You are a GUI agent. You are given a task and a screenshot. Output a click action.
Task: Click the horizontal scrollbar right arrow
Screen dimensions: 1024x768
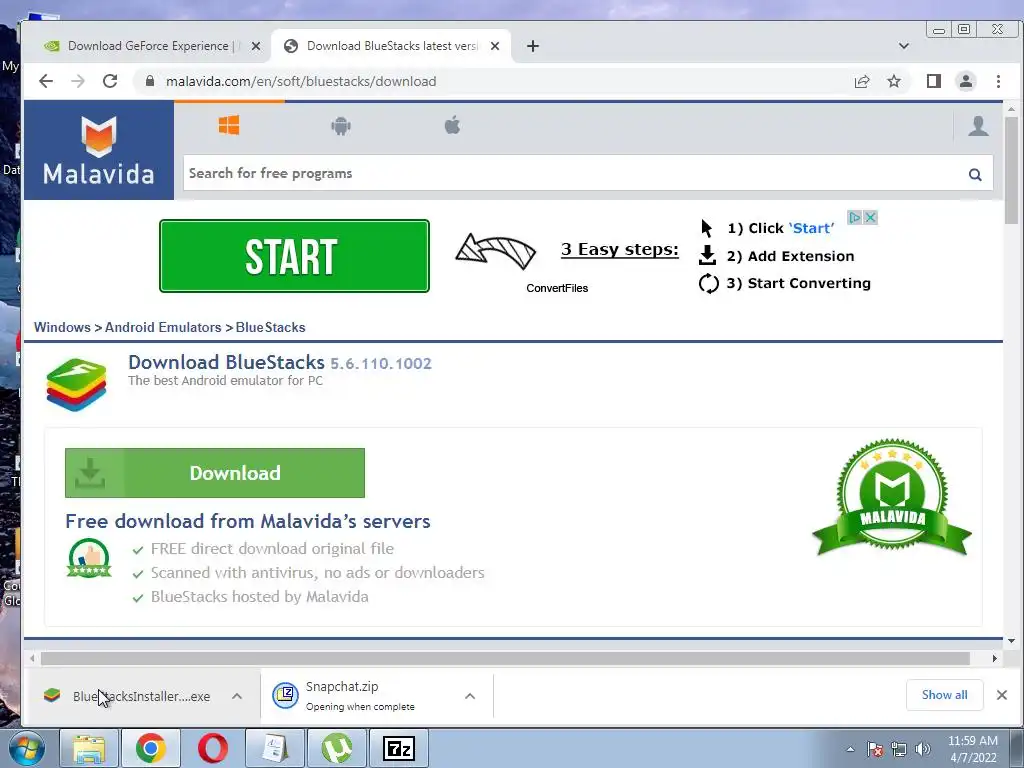click(x=995, y=658)
